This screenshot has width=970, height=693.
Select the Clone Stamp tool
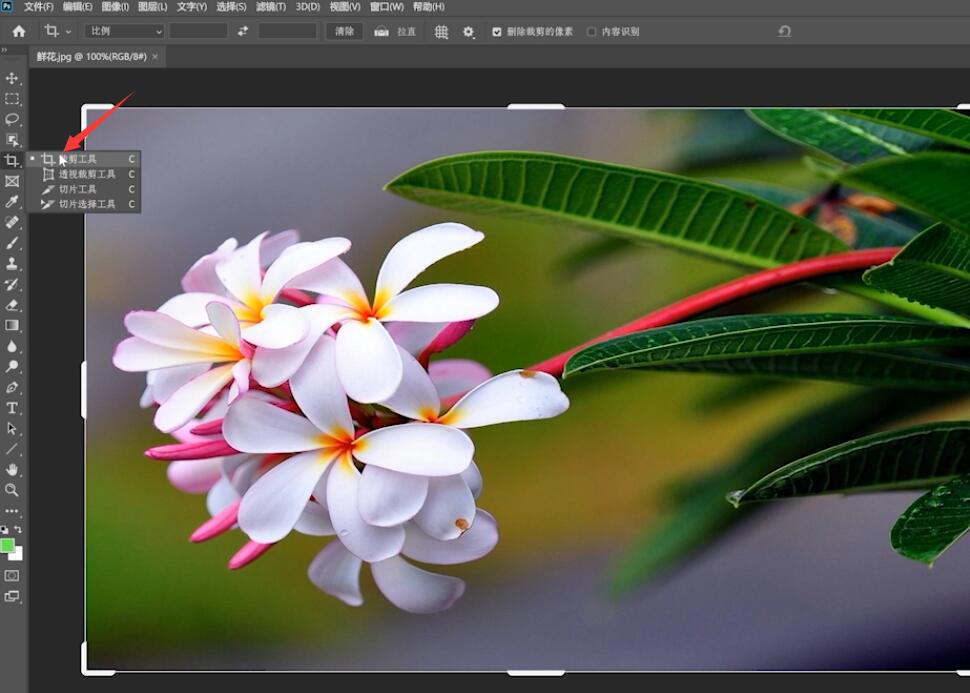point(12,264)
